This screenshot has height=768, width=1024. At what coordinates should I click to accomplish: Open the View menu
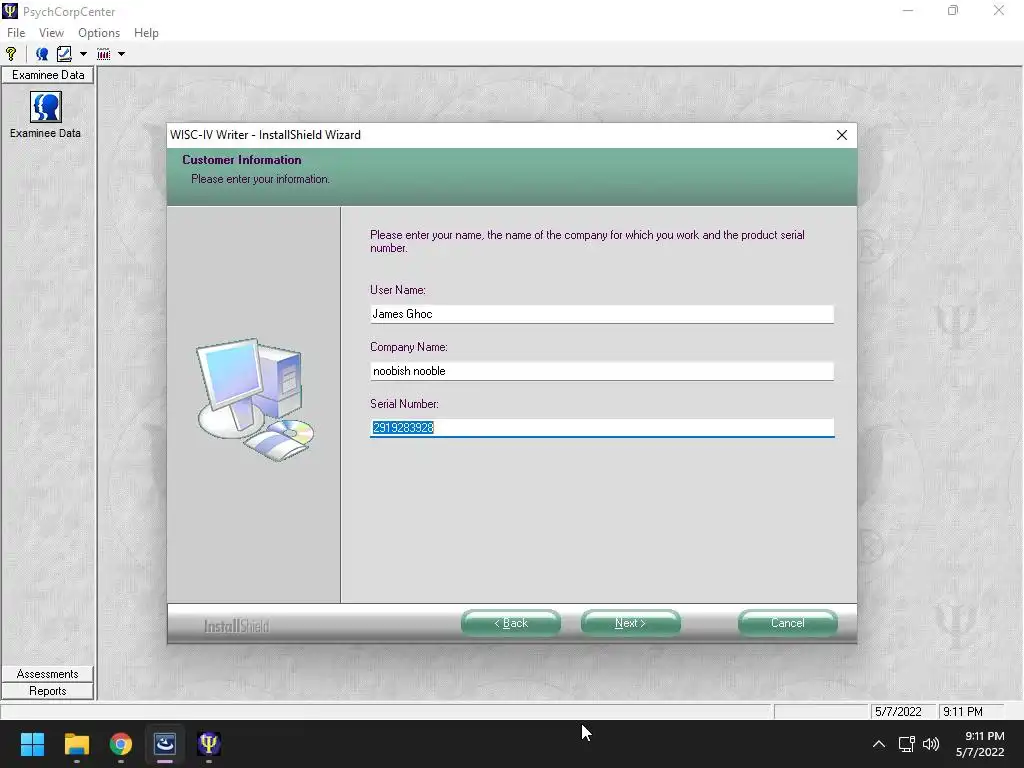51,33
